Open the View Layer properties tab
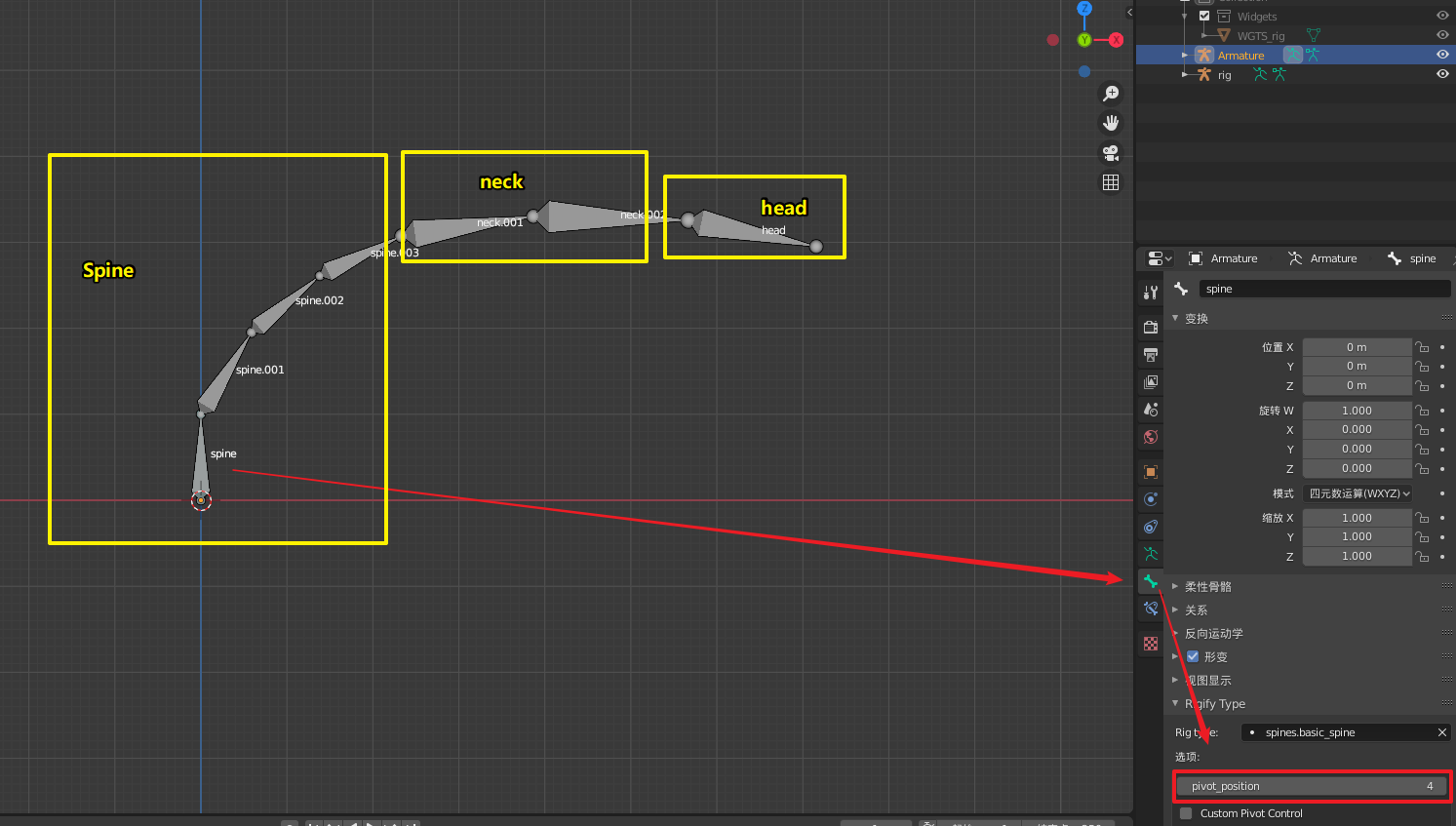 [1151, 381]
